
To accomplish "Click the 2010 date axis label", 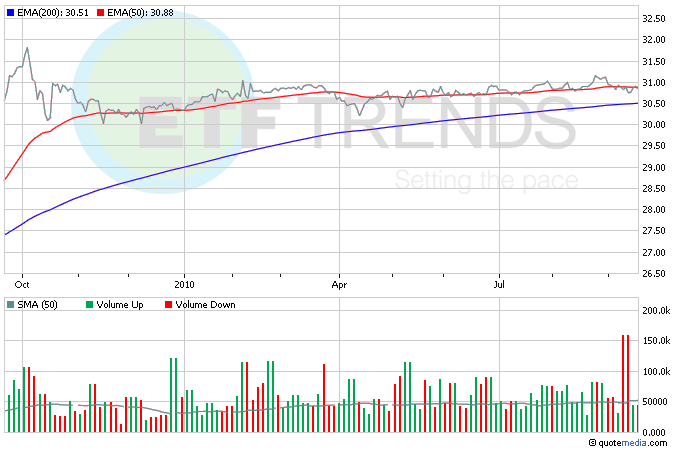I will click(x=184, y=284).
